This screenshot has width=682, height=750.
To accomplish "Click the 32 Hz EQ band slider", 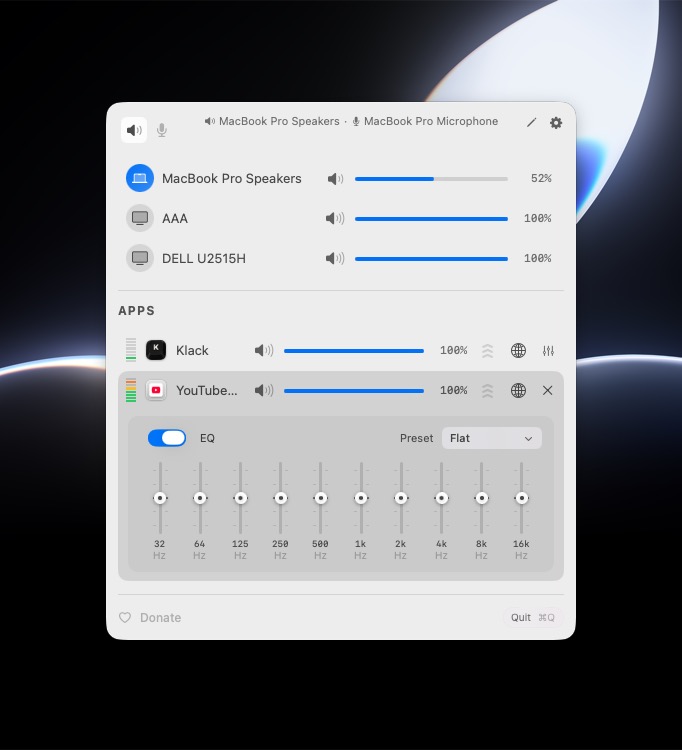I will coord(160,498).
